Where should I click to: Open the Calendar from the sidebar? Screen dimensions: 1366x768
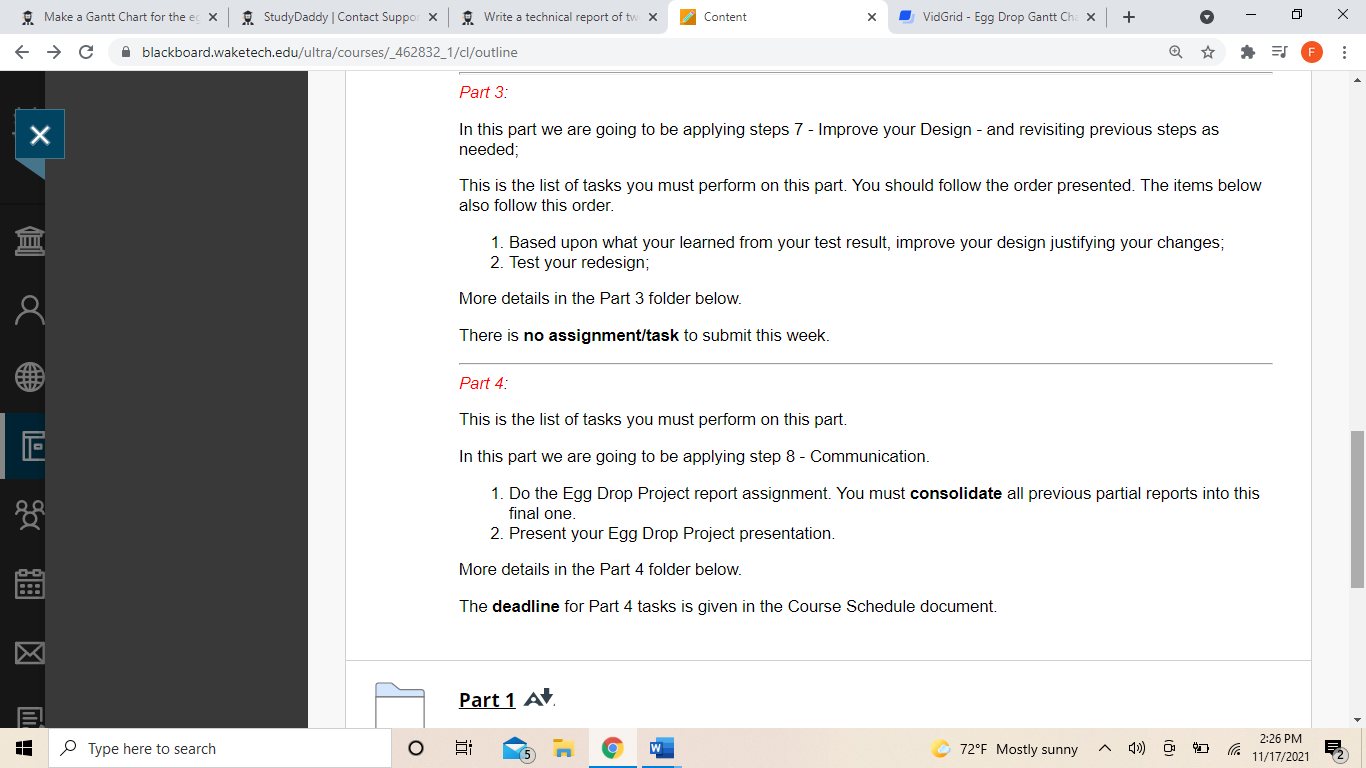tap(27, 584)
